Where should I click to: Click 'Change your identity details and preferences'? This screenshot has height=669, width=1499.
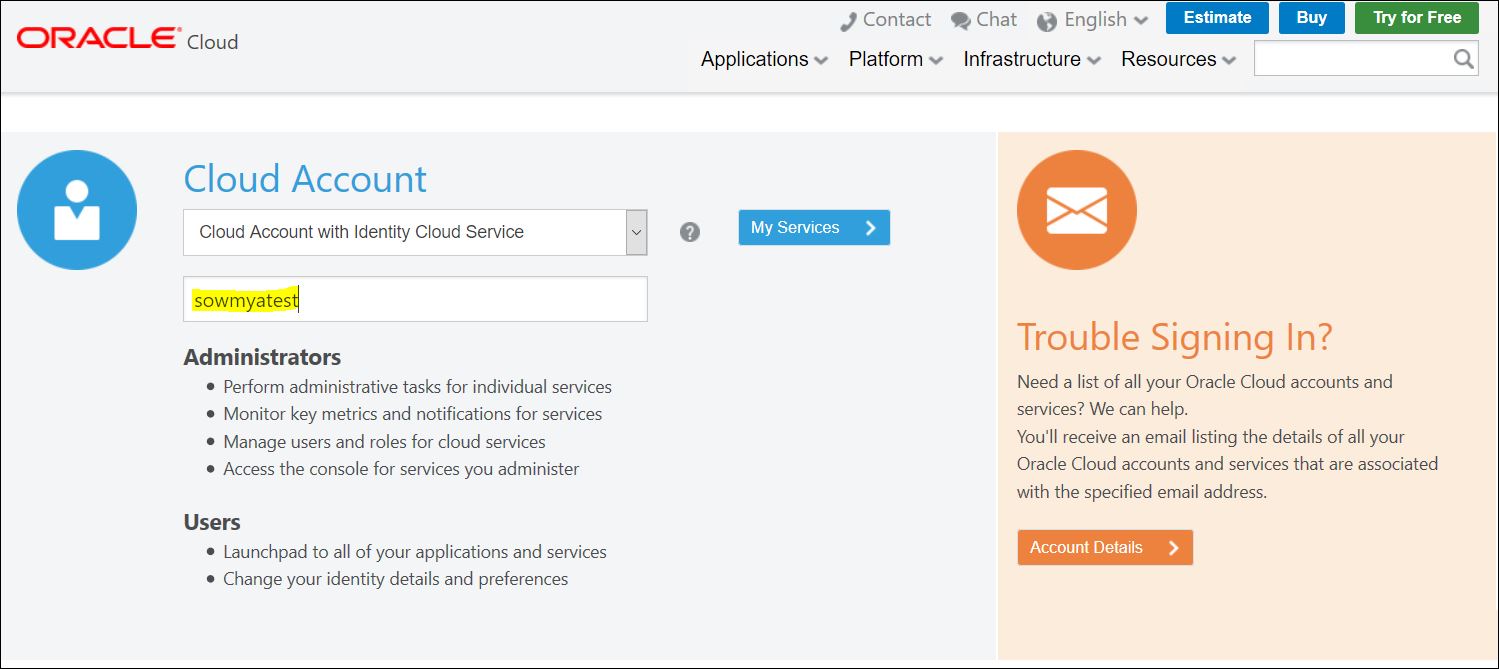click(395, 579)
